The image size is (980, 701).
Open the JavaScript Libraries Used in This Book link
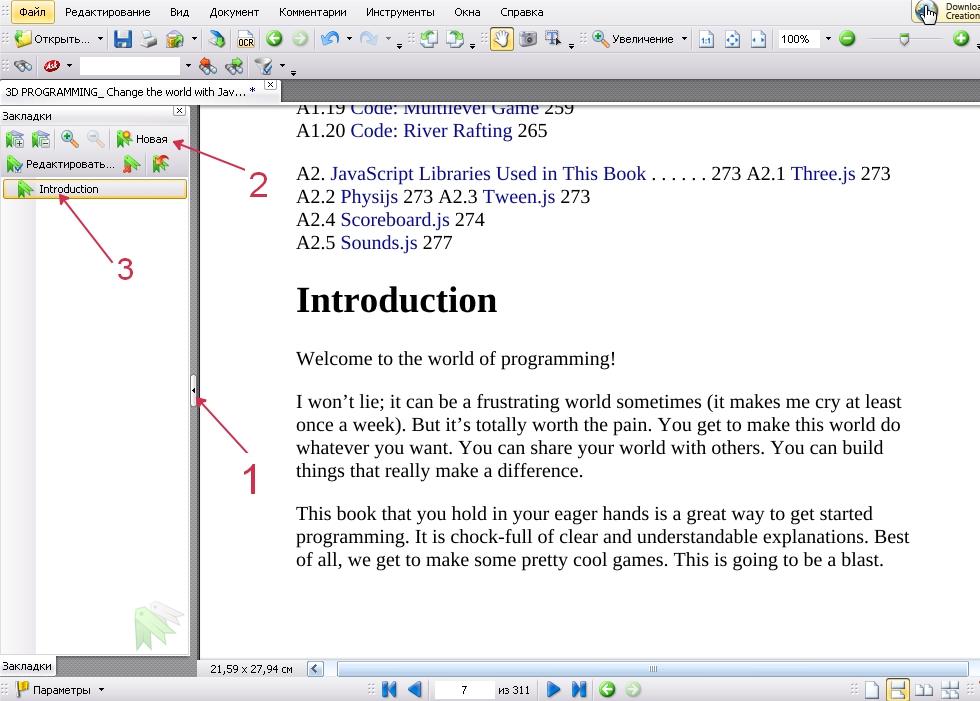488,174
